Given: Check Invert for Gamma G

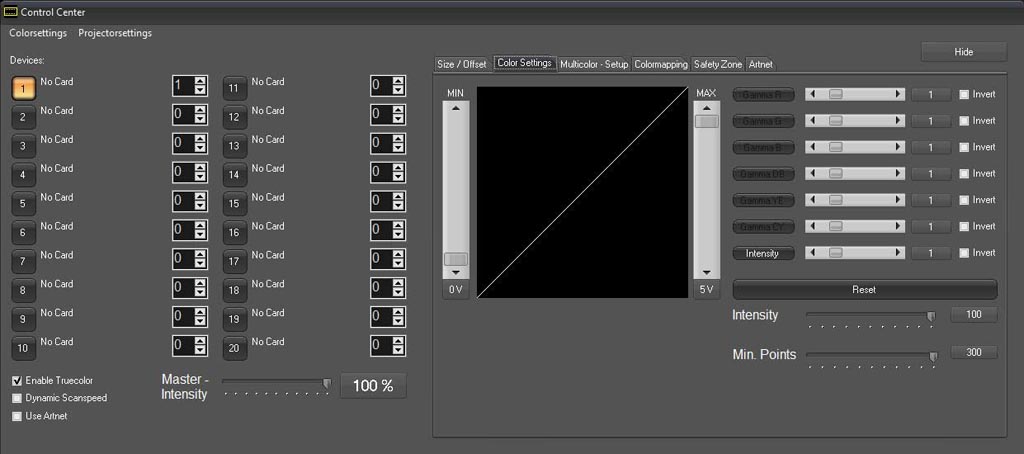Looking at the screenshot, I should 964,121.
